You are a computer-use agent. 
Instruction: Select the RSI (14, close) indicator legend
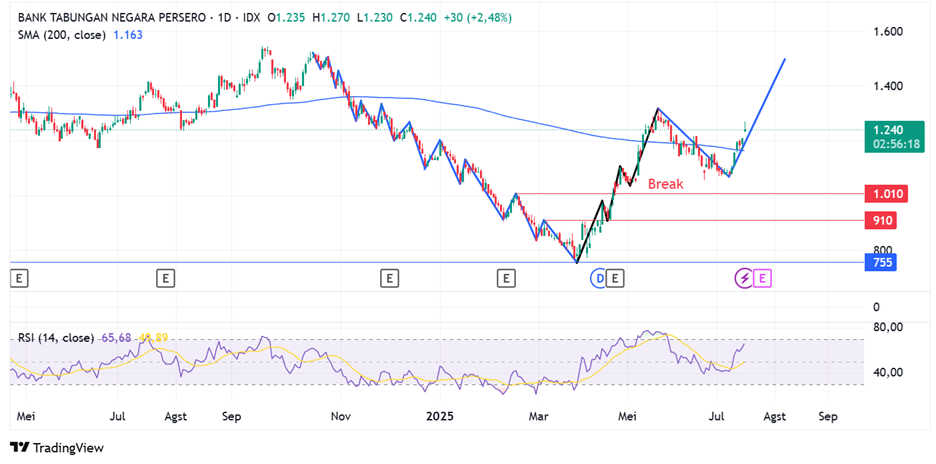point(56,337)
